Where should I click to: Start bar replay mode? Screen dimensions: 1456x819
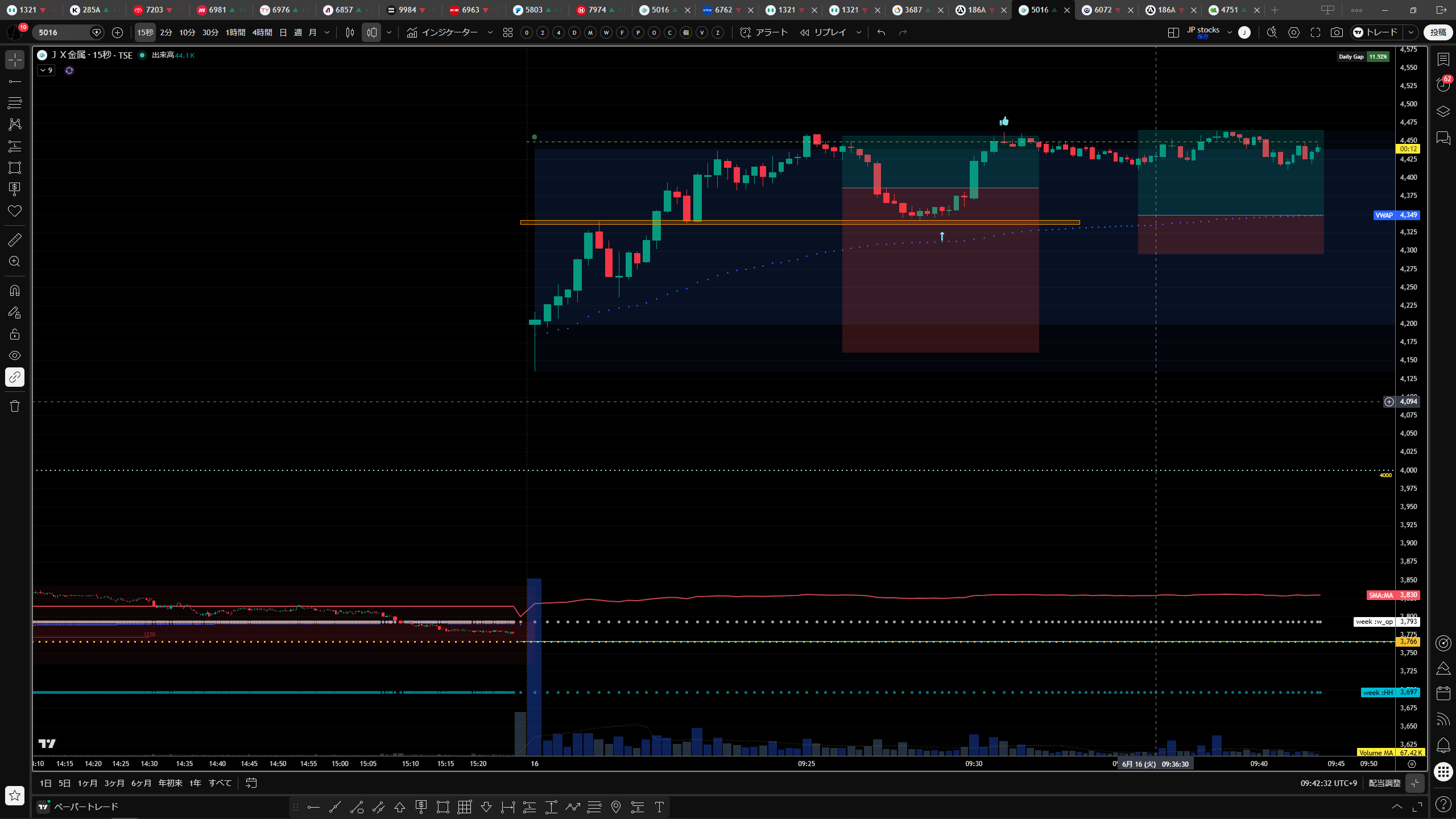(824, 32)
